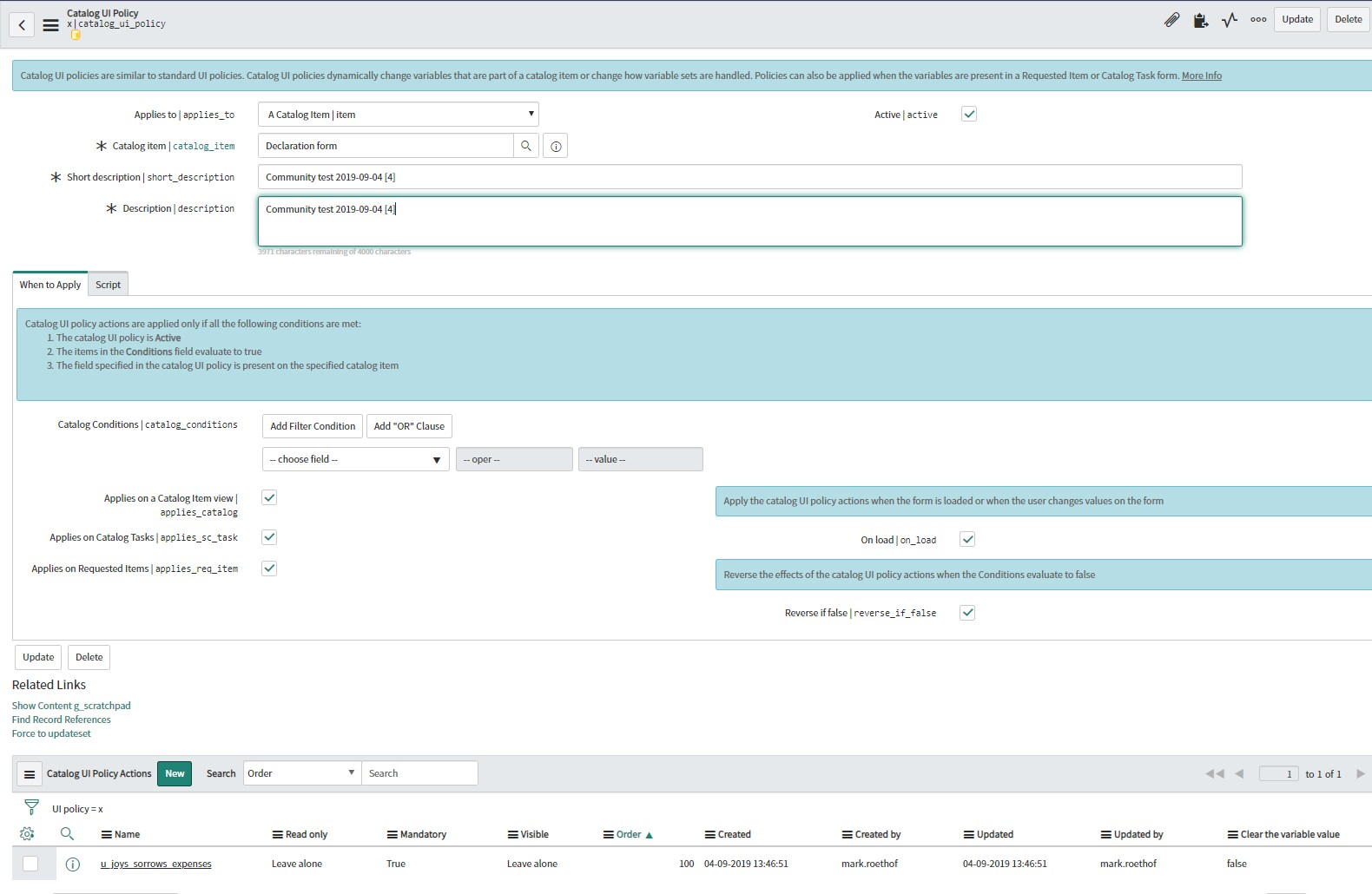Image resolution: width=1372 pixels, height=894 pixels.
Task: Open Created by column menu icon
Action: pyautogui.click(x=848, y=835)
